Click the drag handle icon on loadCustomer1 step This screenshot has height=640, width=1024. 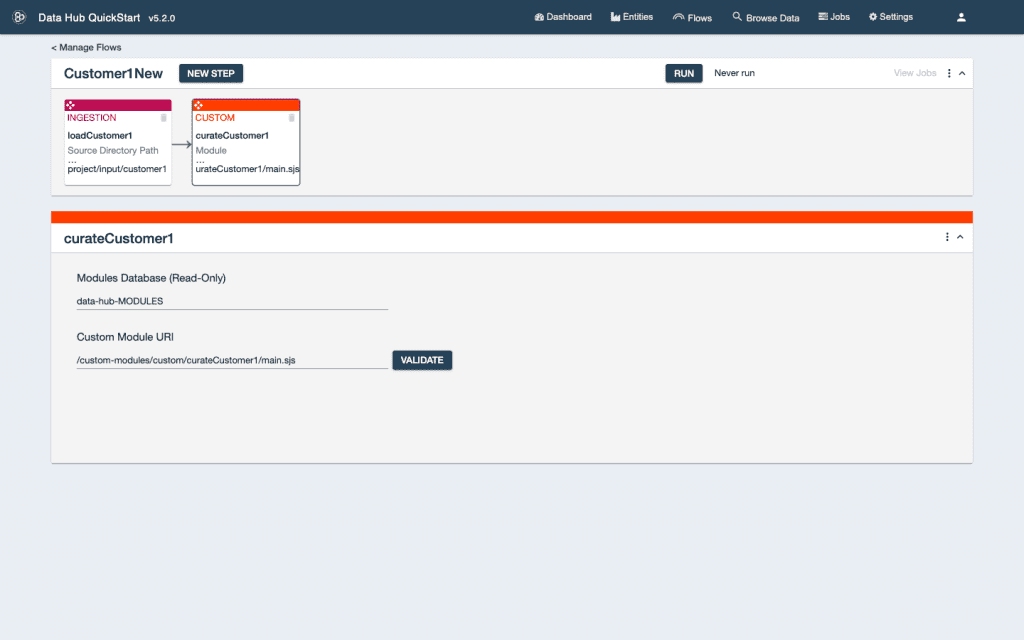pyautogui.click(x=70, y=105)
